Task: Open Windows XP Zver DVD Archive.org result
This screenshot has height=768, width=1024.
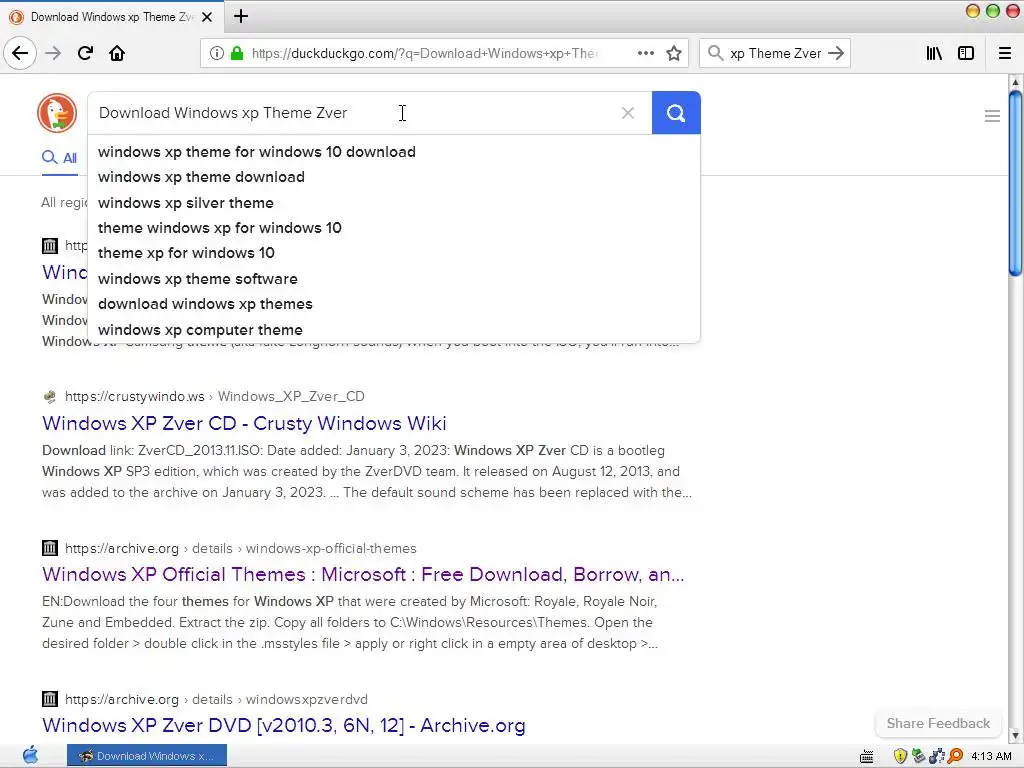Action: click(x=283, y=726)
